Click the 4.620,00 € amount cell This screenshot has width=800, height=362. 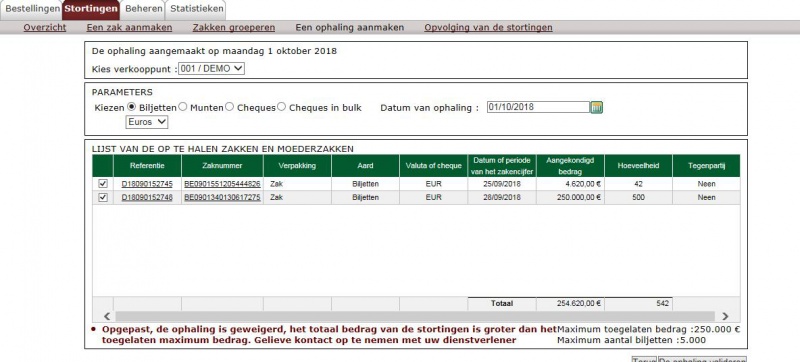[570, 184]
